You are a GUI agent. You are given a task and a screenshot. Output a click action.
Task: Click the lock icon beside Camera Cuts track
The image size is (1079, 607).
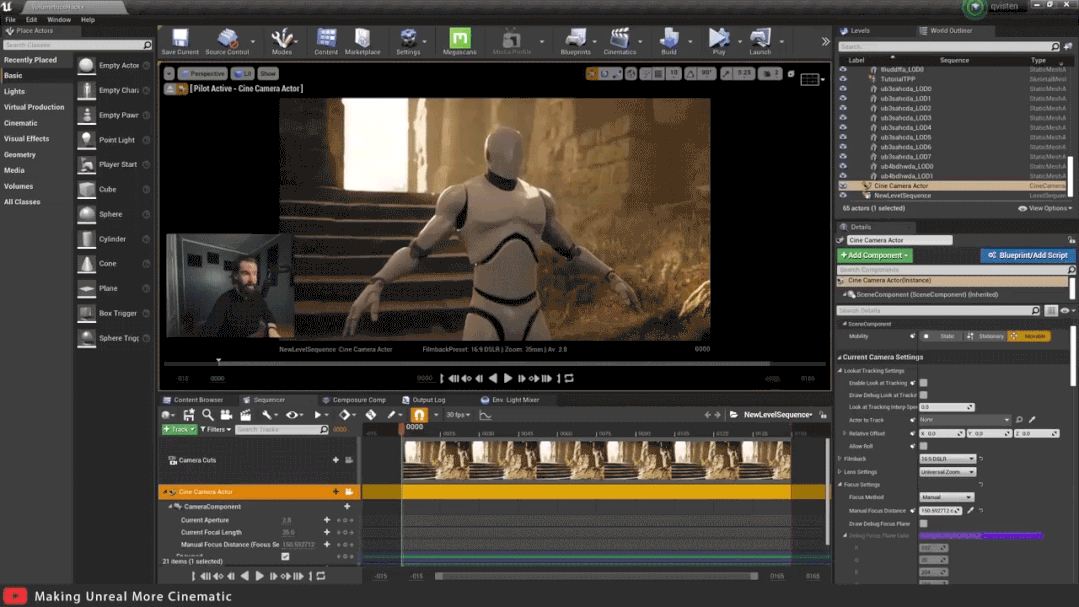coord(349,460)
